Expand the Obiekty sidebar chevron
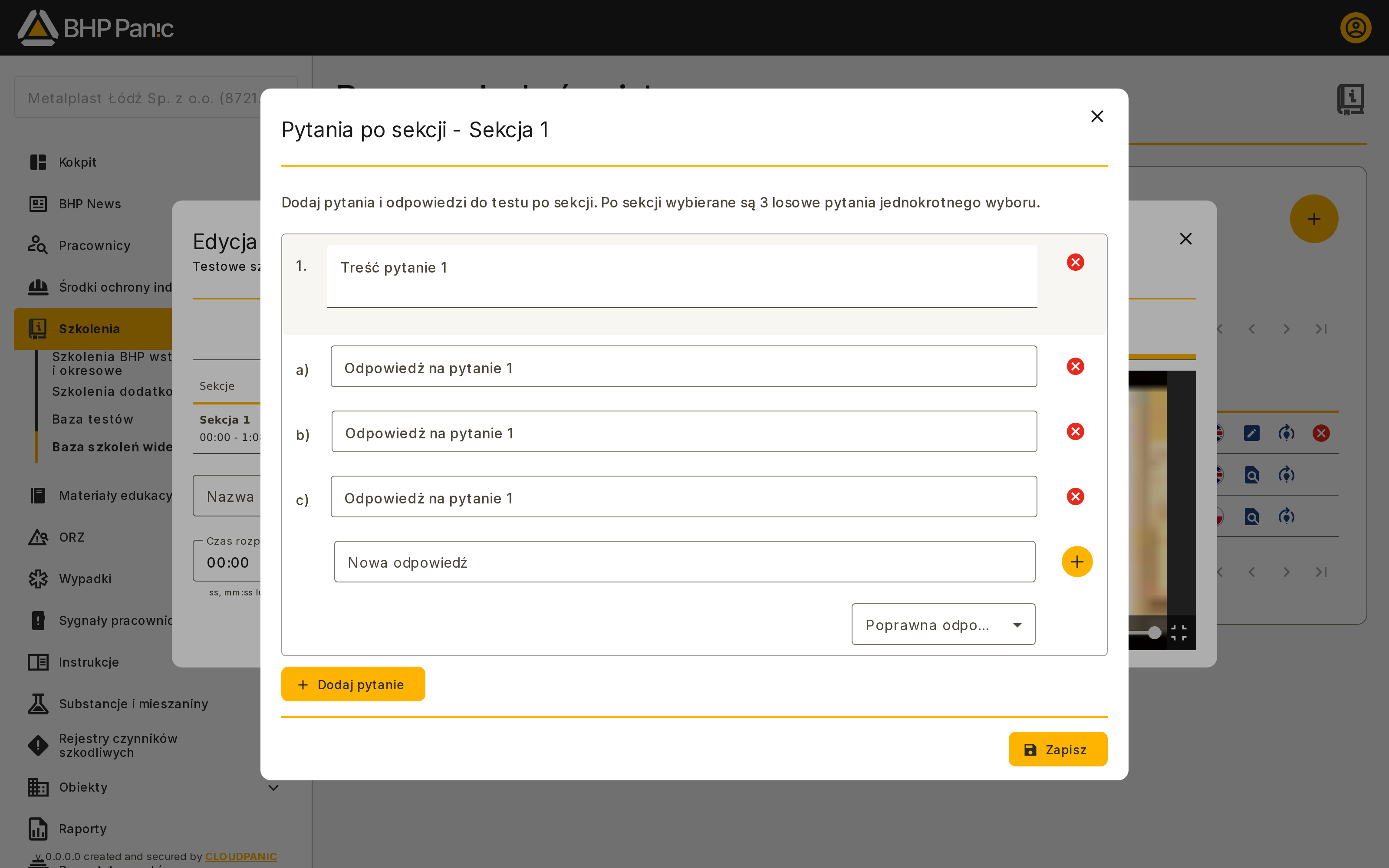1389x868 pixels. 274,788
